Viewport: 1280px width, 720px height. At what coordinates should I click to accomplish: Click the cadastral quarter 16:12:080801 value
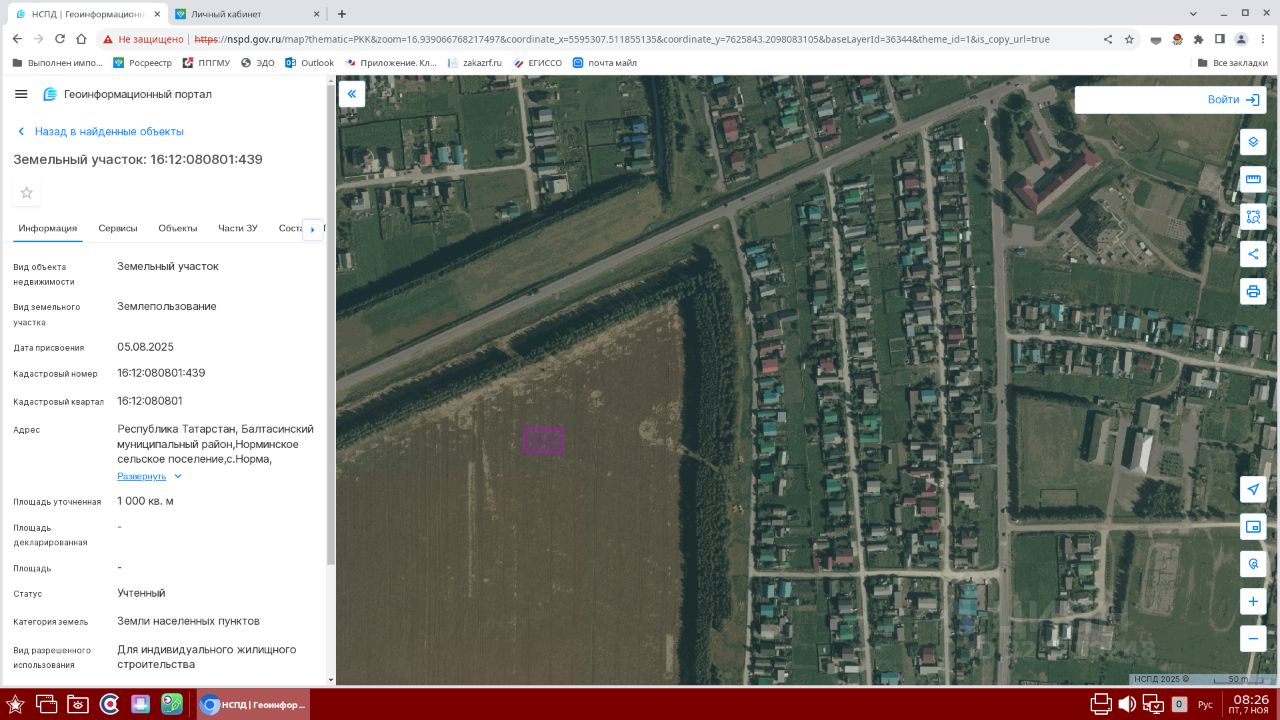[x=150, y=401]
